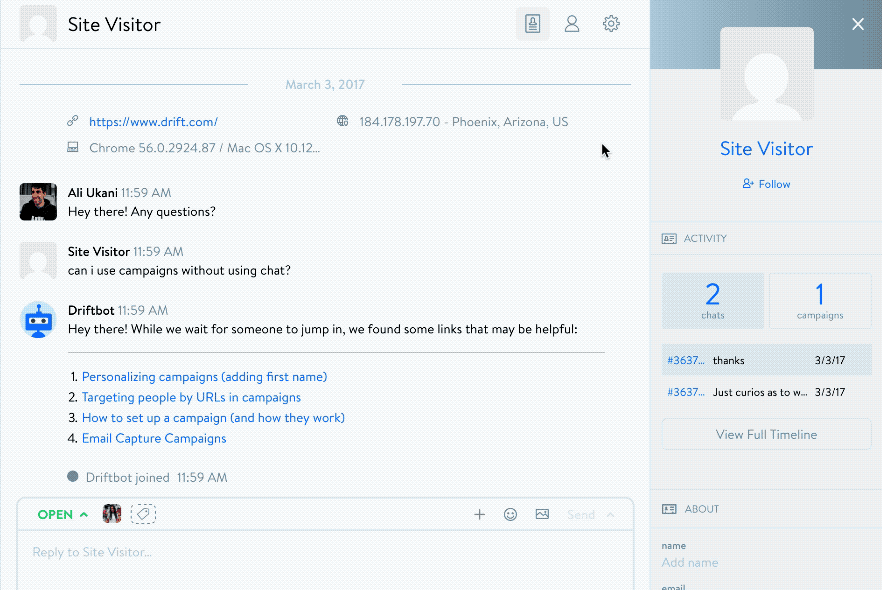Select the 2 chats activity tab
Viewport: 882px width, 590px height.
click(x=713, y=301)
